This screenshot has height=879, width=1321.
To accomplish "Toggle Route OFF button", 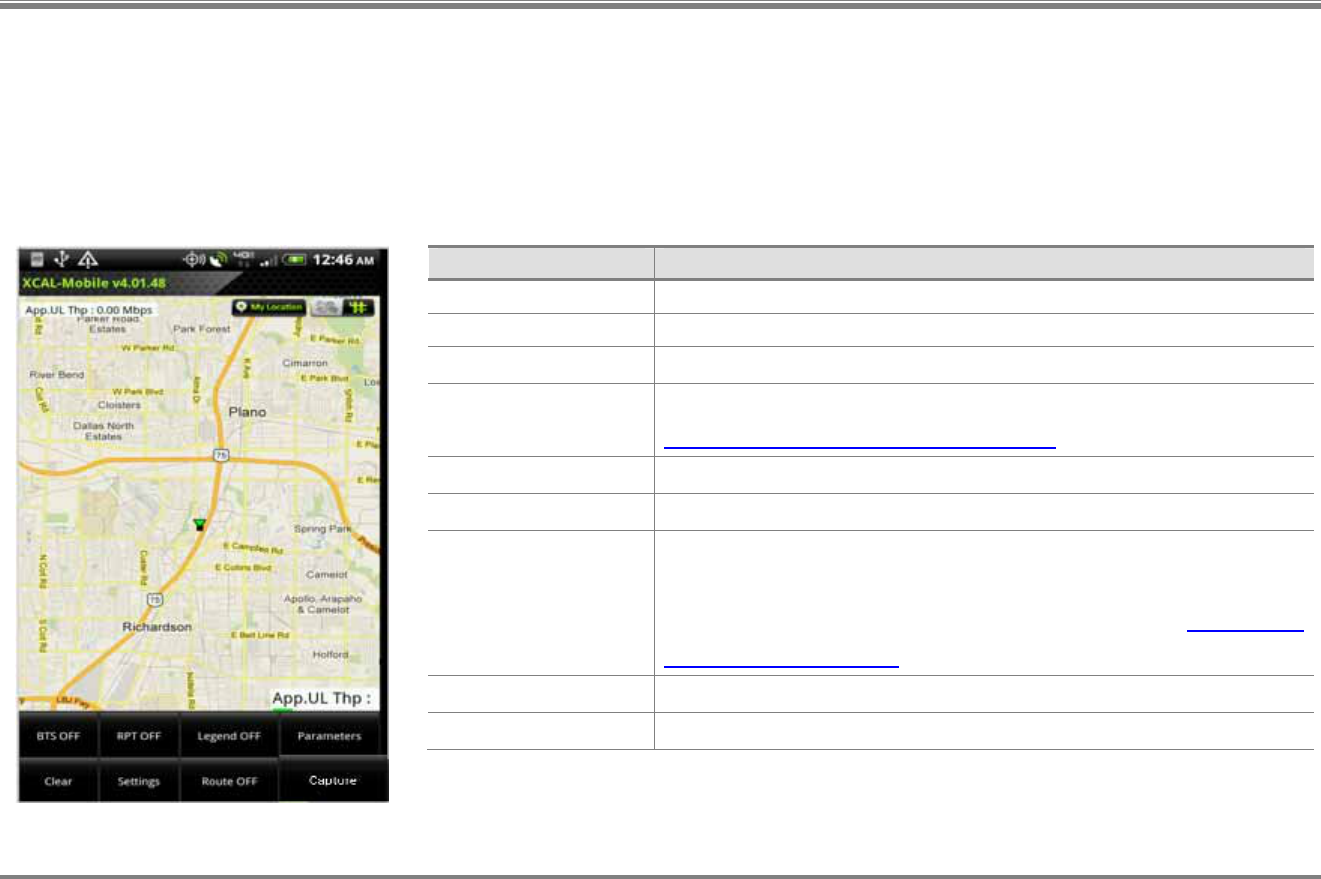I will pos(229,781).
